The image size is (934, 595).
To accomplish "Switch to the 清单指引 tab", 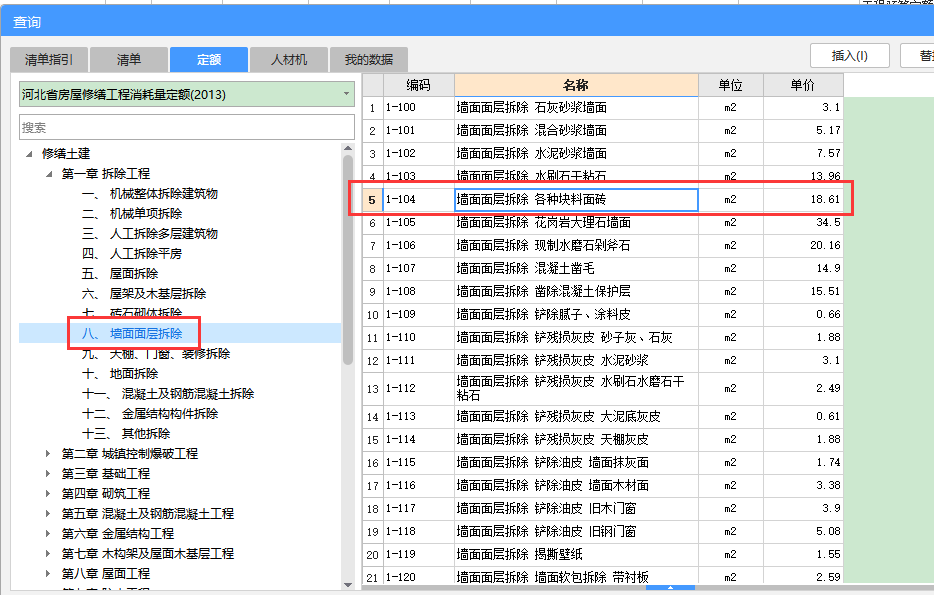I will click(49, 60).
